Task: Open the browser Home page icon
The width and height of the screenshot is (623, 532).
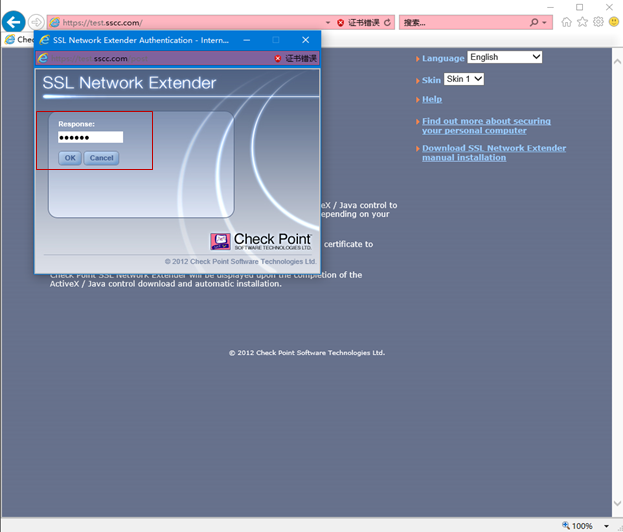Action: tap(567, 22)
